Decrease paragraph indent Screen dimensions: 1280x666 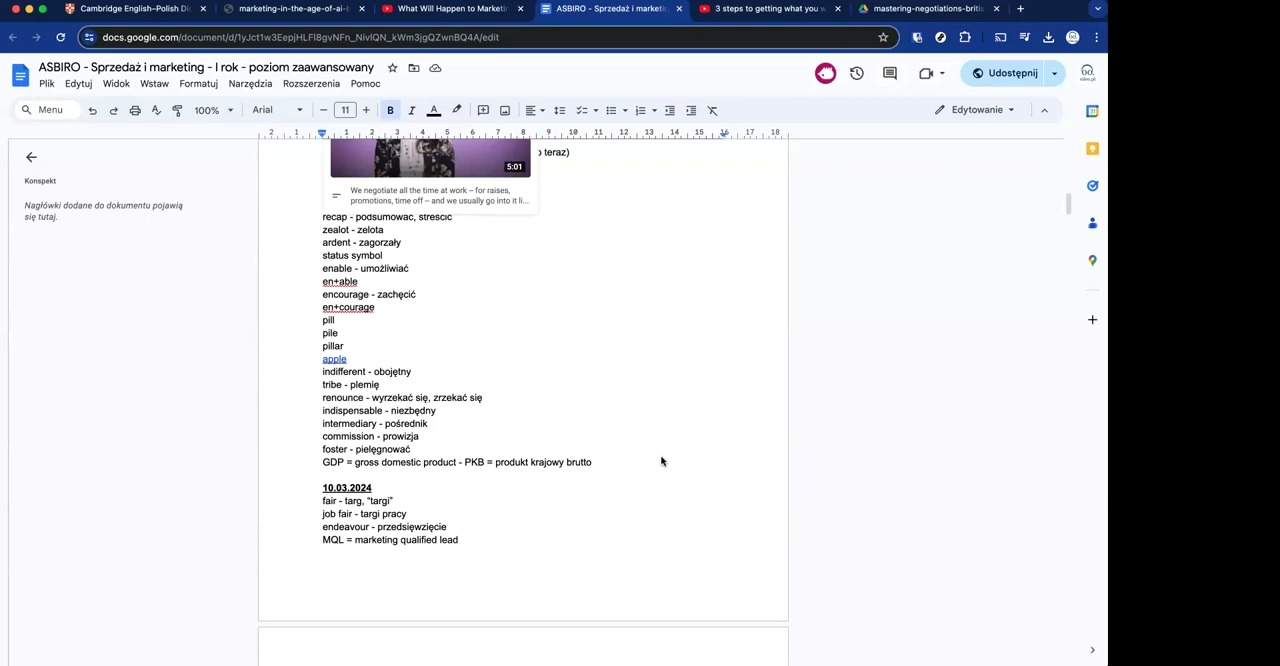tap(670, 110)
